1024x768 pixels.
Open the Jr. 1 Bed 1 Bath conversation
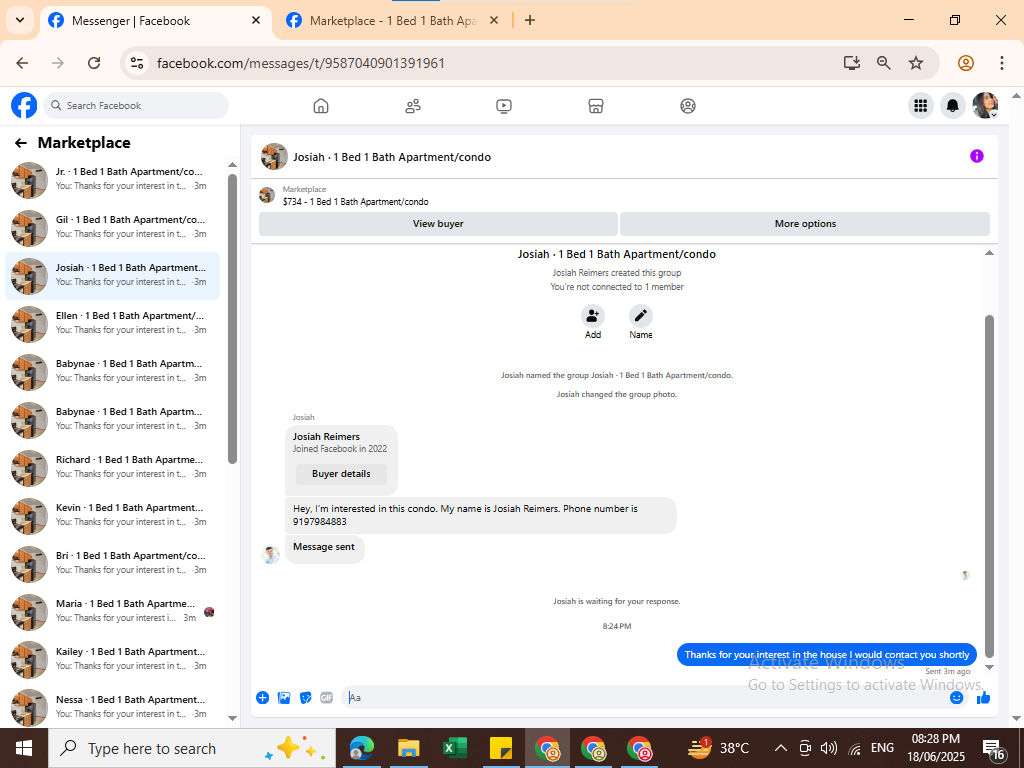tap(112, 179)
